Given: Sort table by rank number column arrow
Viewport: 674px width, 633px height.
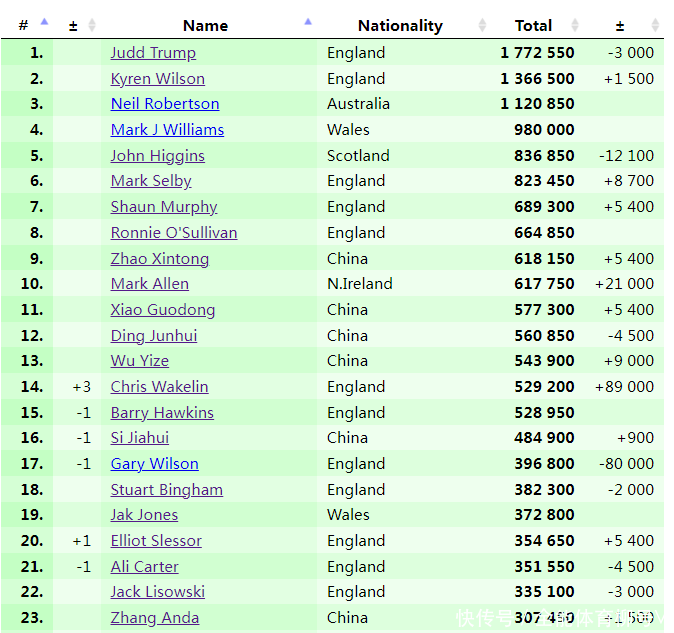Looking at the screenshot, I should [x=44, y=24].
